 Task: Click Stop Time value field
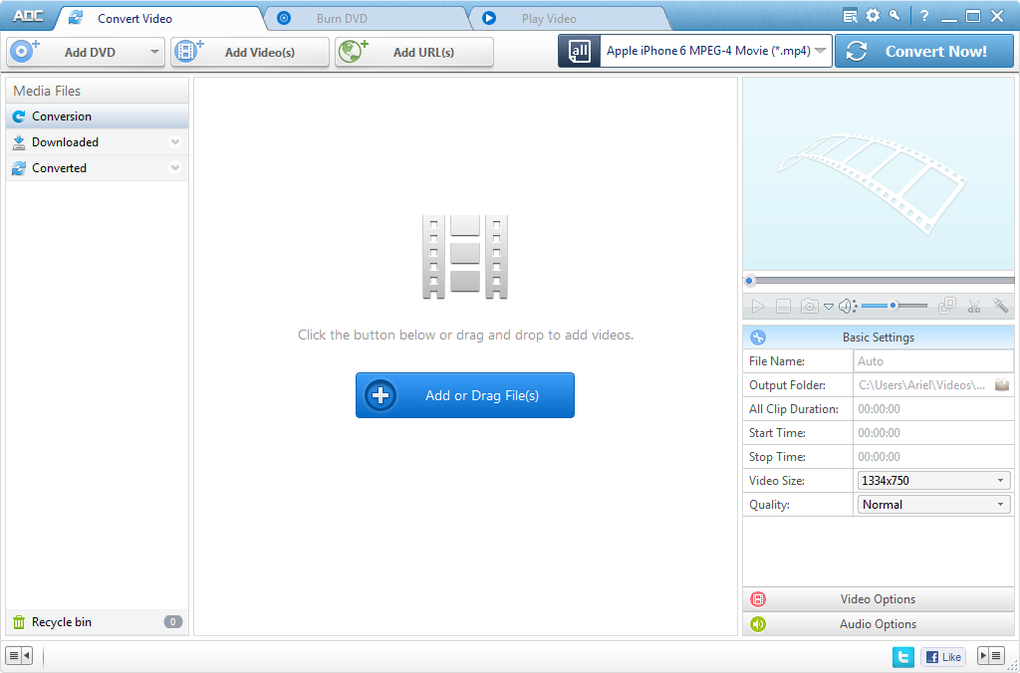tap(933, 456)
